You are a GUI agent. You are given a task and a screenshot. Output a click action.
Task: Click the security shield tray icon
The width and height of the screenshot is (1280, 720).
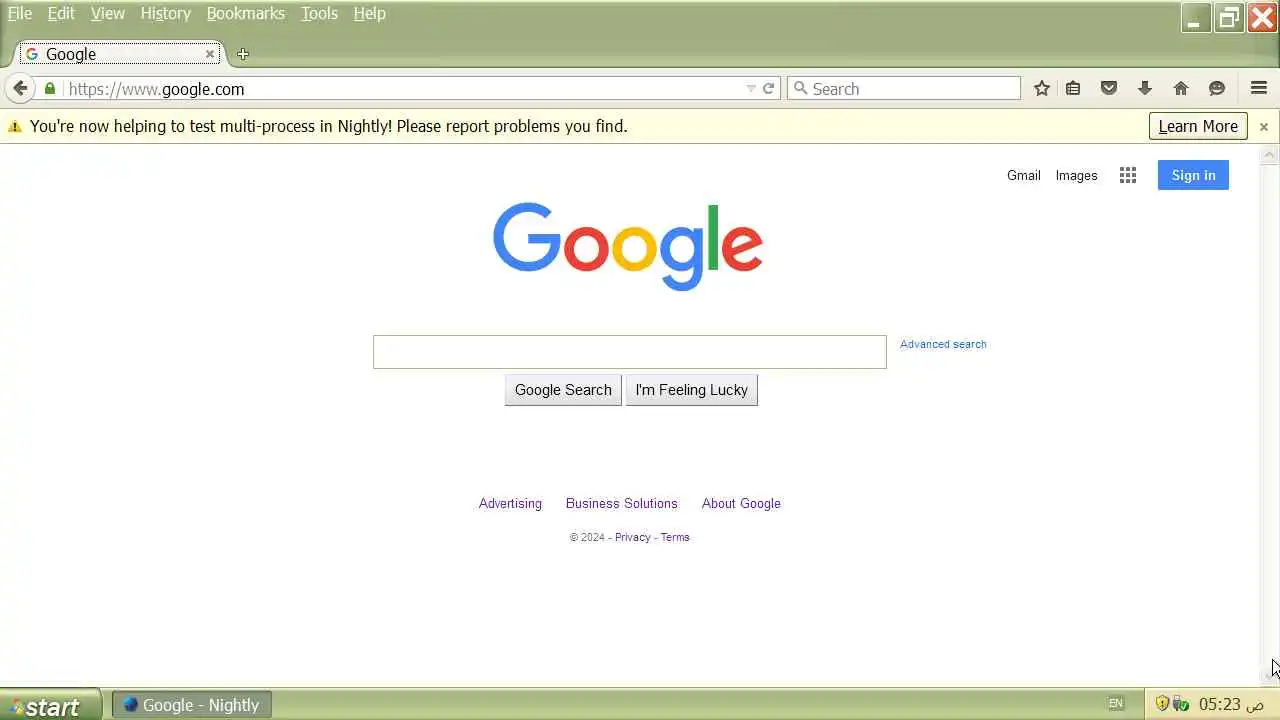pyautogui.click(x=1162, y=704)
